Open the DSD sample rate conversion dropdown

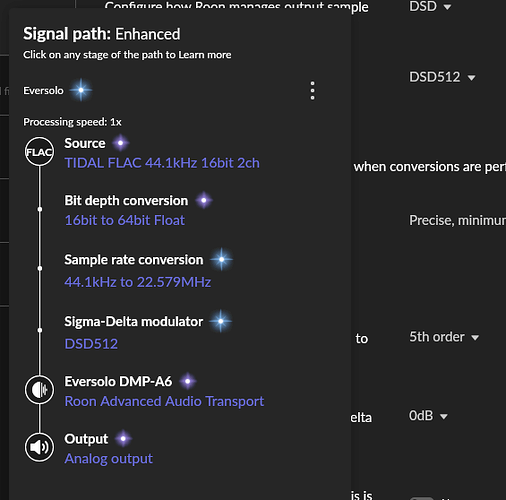[430, 6]
